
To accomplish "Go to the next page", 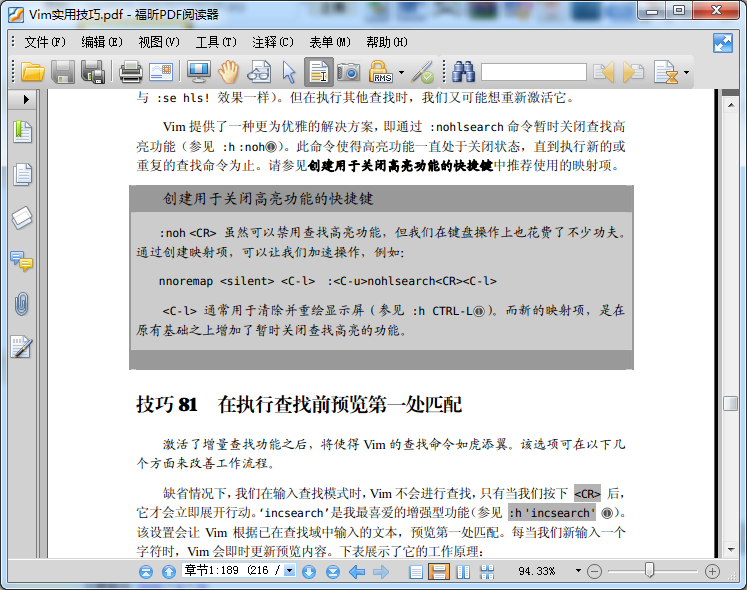I will 309,571.
